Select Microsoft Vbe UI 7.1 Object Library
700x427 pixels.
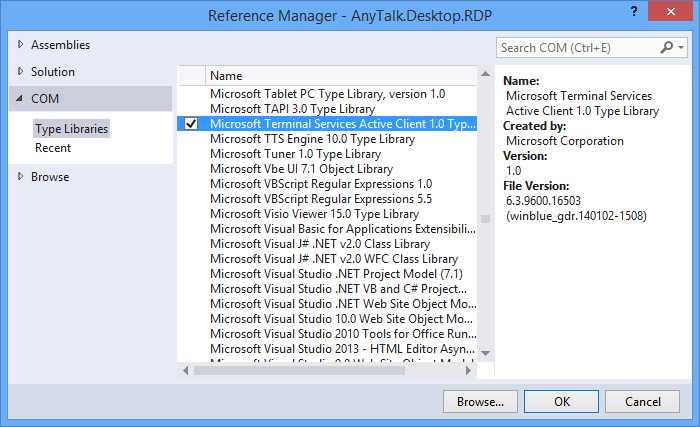pos(327,168)
